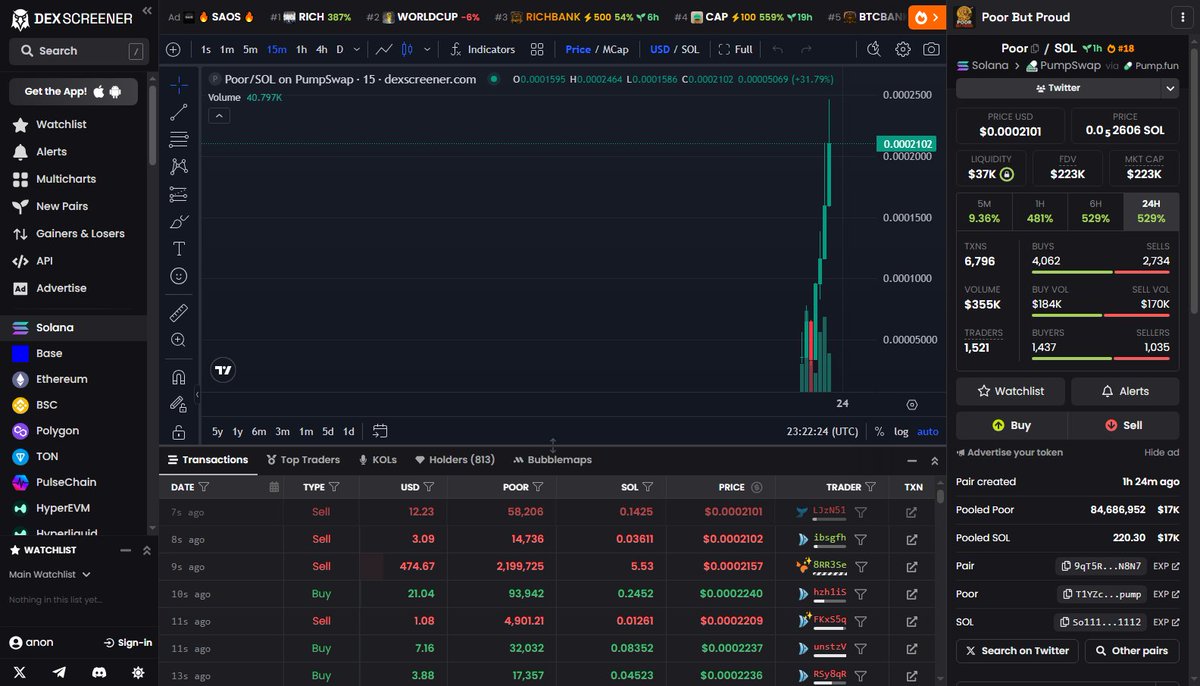This screenshot has height=686, width=1200.
Task: Open chart settings gear icon
Action: [x=903, y=49]
